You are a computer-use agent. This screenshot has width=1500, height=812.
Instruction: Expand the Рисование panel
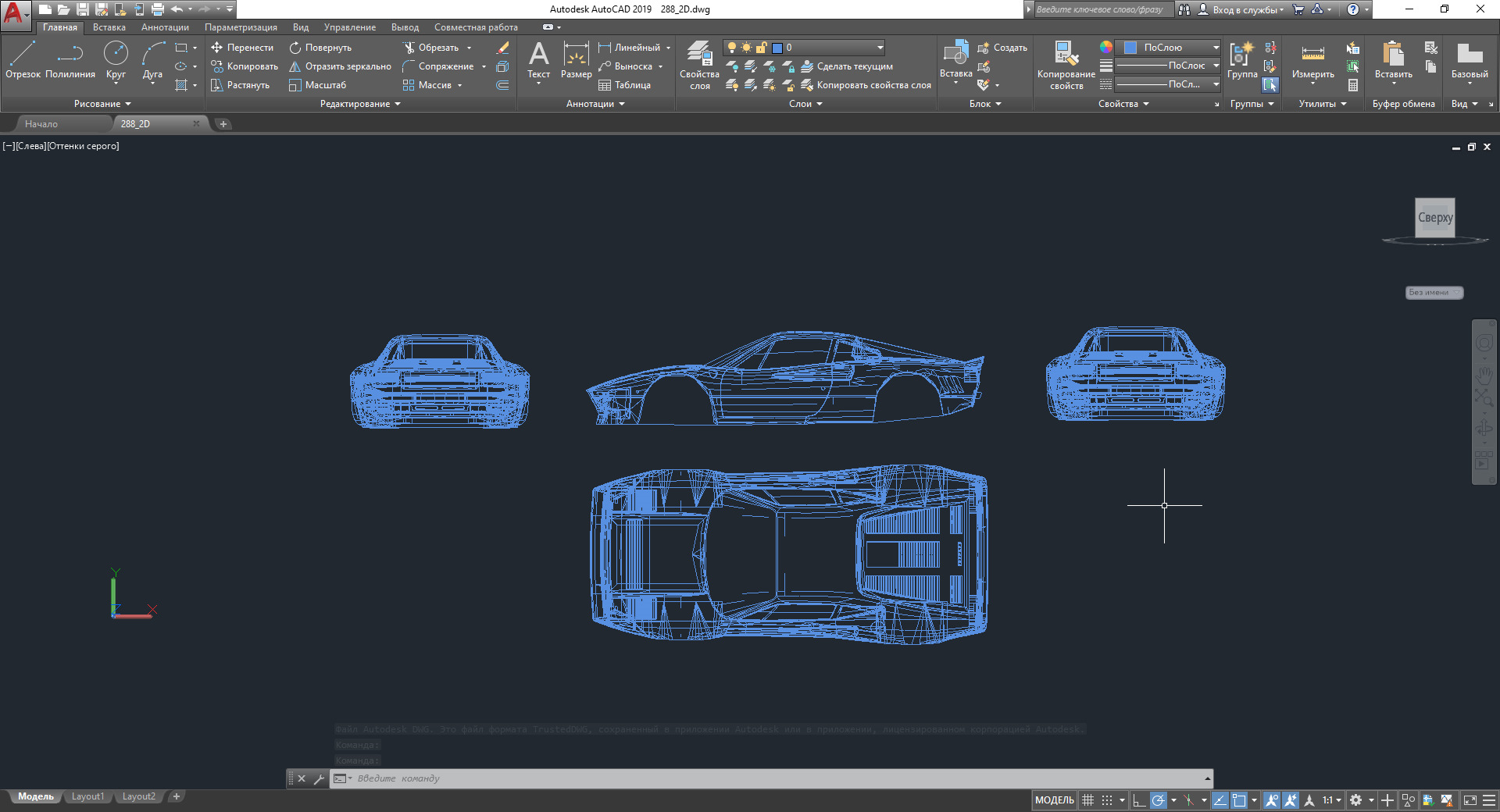click(x=102, y=104)
